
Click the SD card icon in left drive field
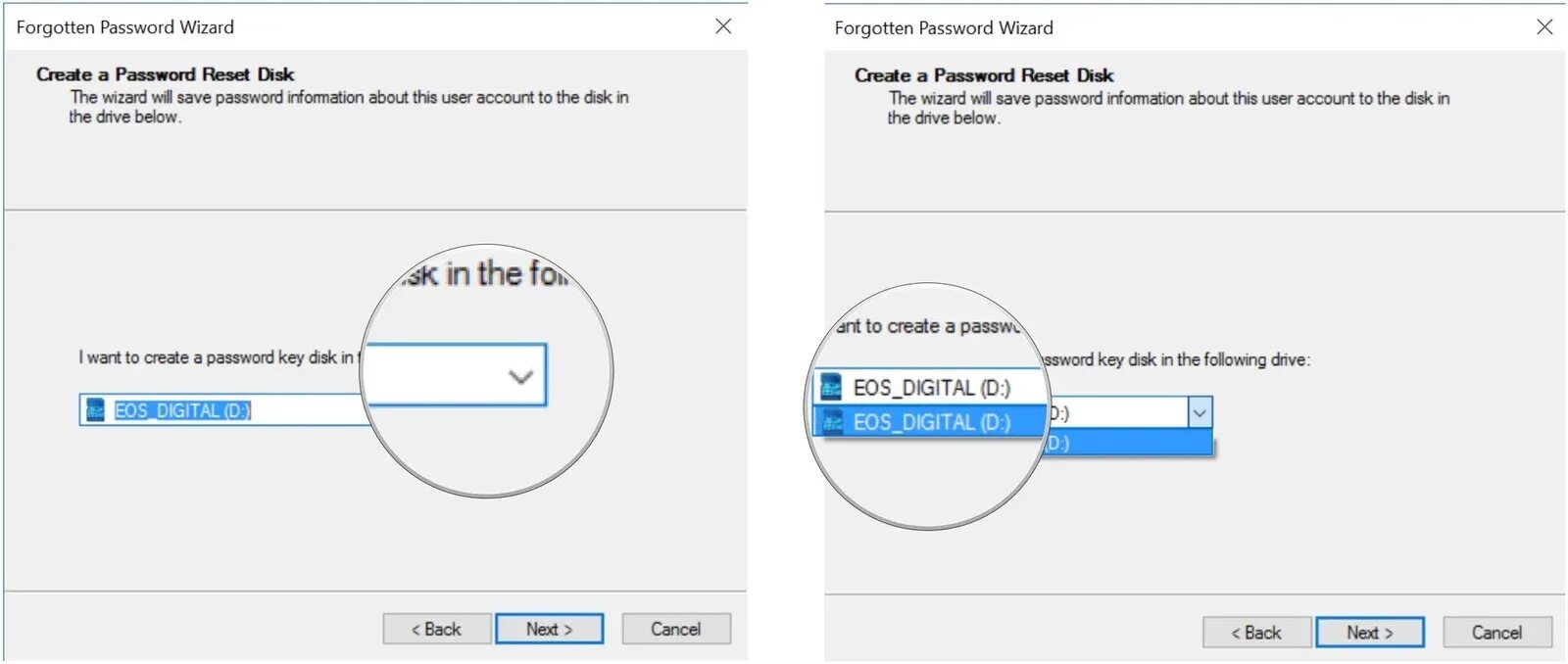coord(95,409)
